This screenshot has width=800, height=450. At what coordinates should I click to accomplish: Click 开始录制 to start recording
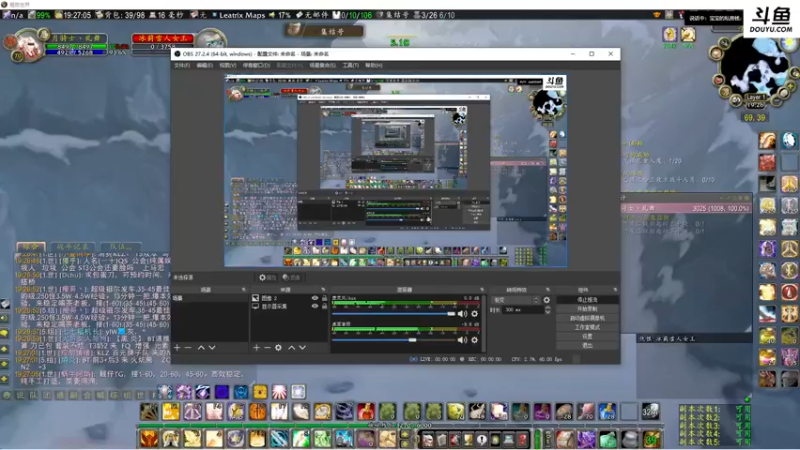point(587,309)
